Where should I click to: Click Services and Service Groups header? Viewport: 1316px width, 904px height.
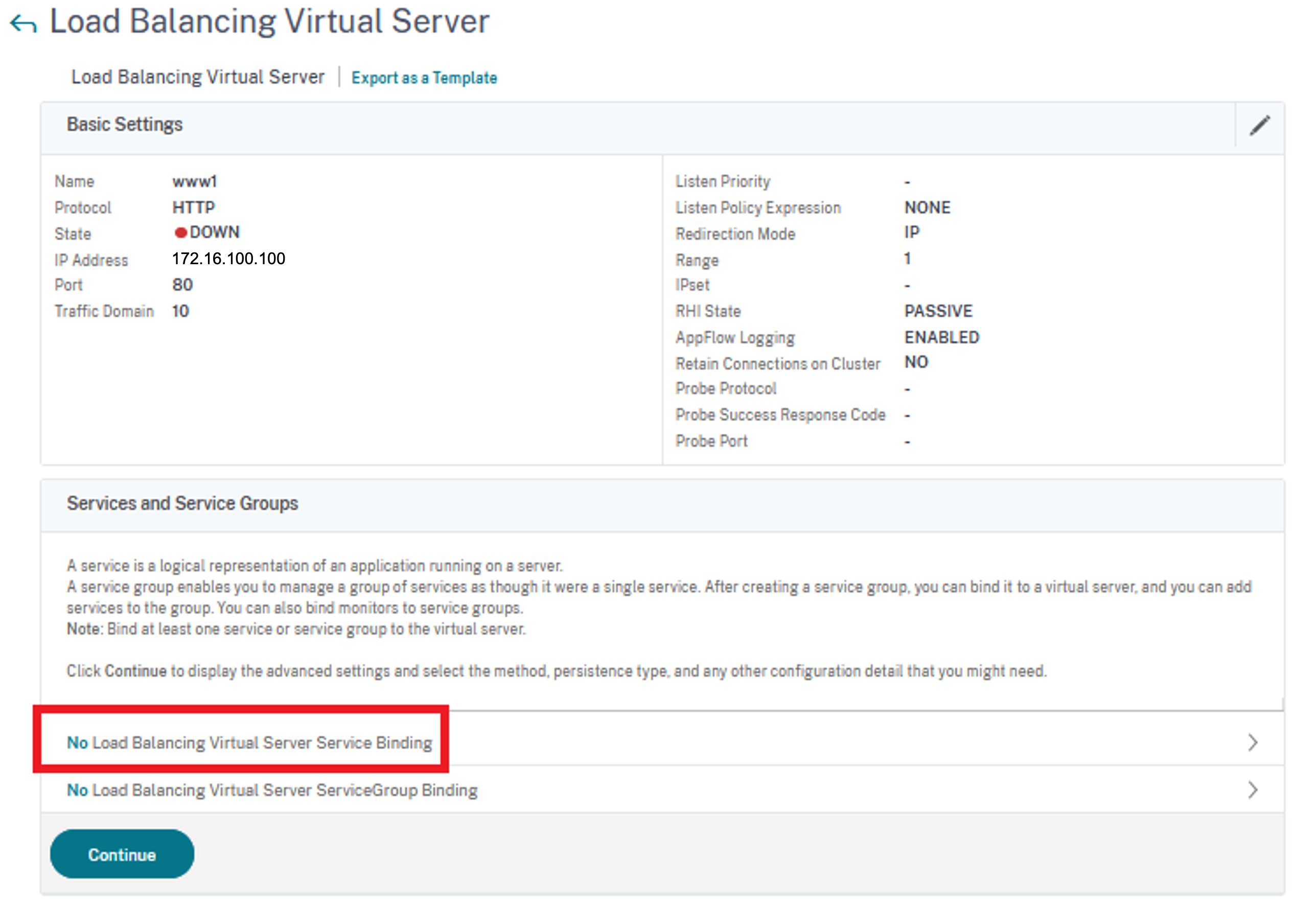[x=182, y=503]
